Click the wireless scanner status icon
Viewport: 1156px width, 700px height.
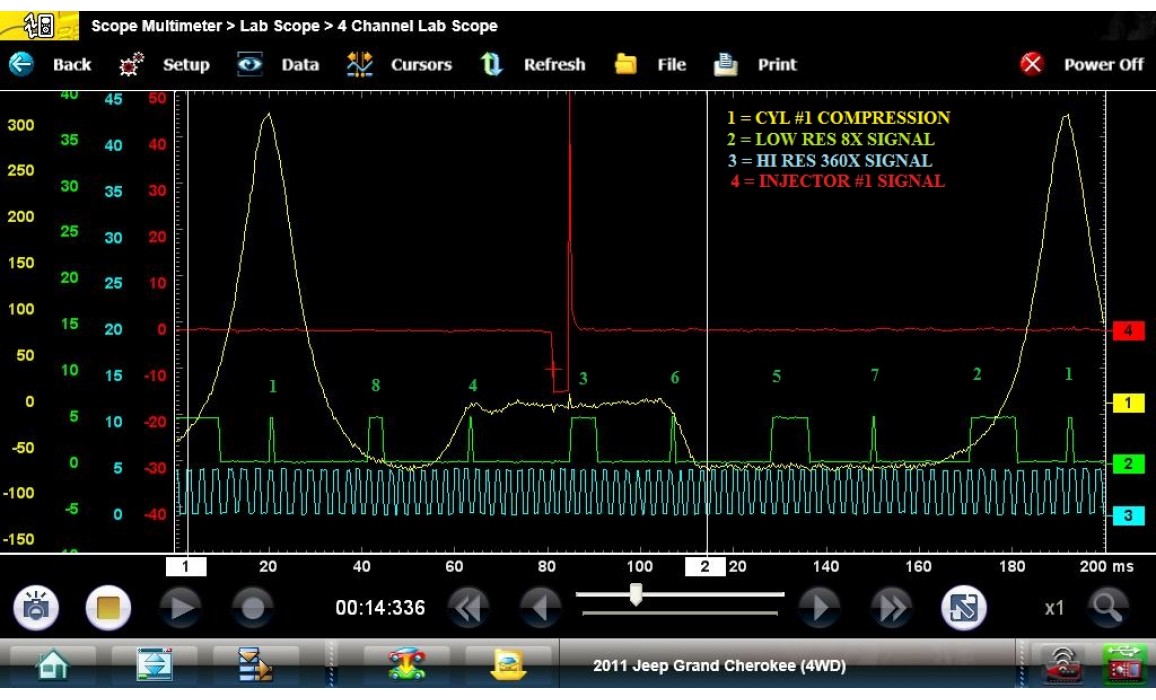pyautogui.click(x=1062, y=666)
